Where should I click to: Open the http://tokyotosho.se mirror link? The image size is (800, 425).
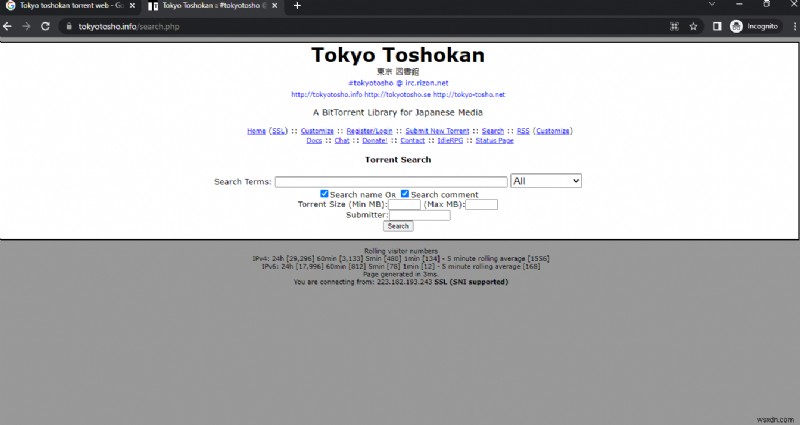click(397, 94)
